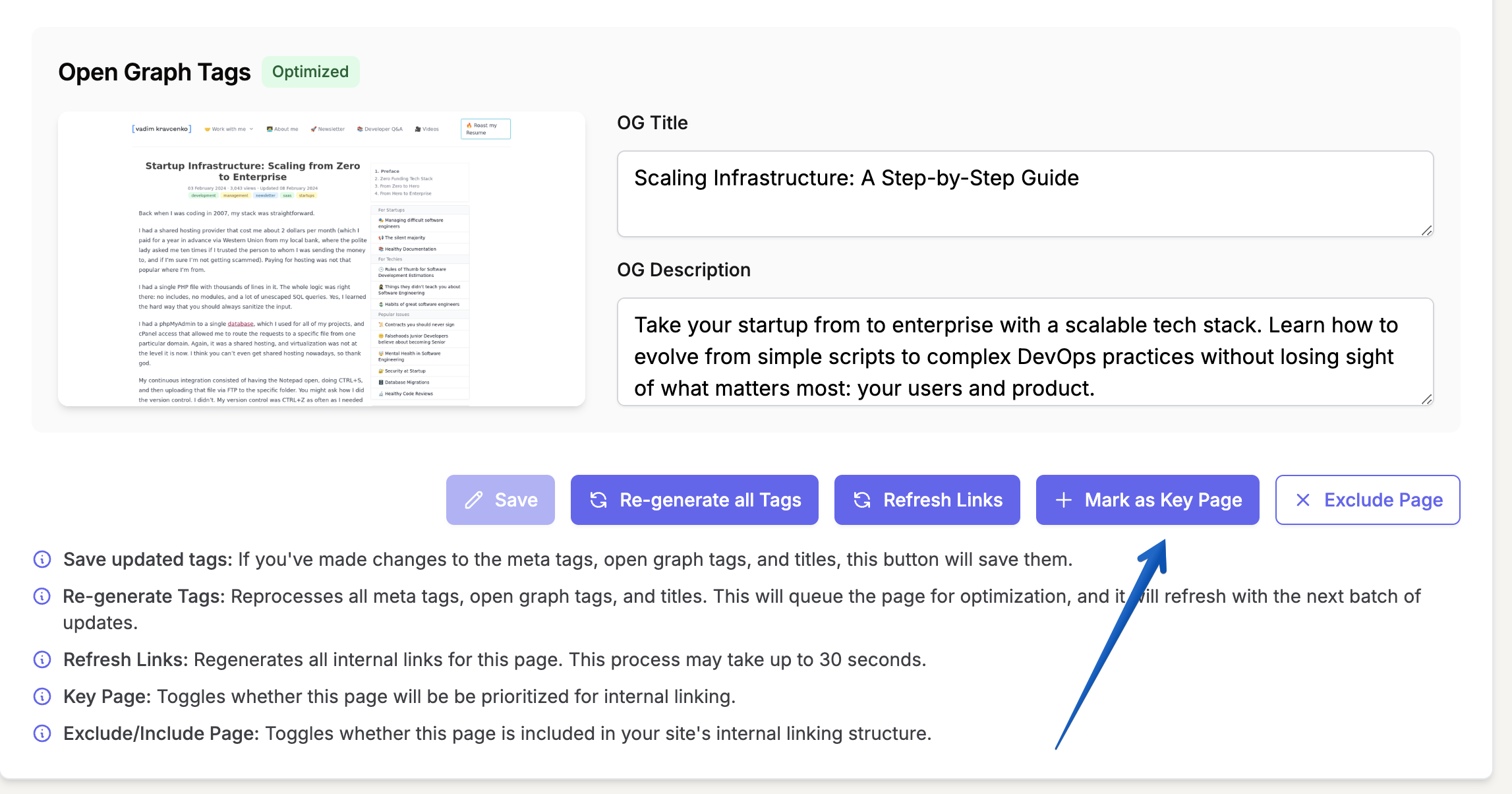Click the info icon beside Exclude/Include Page
The height and width of the screenshot is (794, 1512).
pyautogui.click(x=42, y=733)
